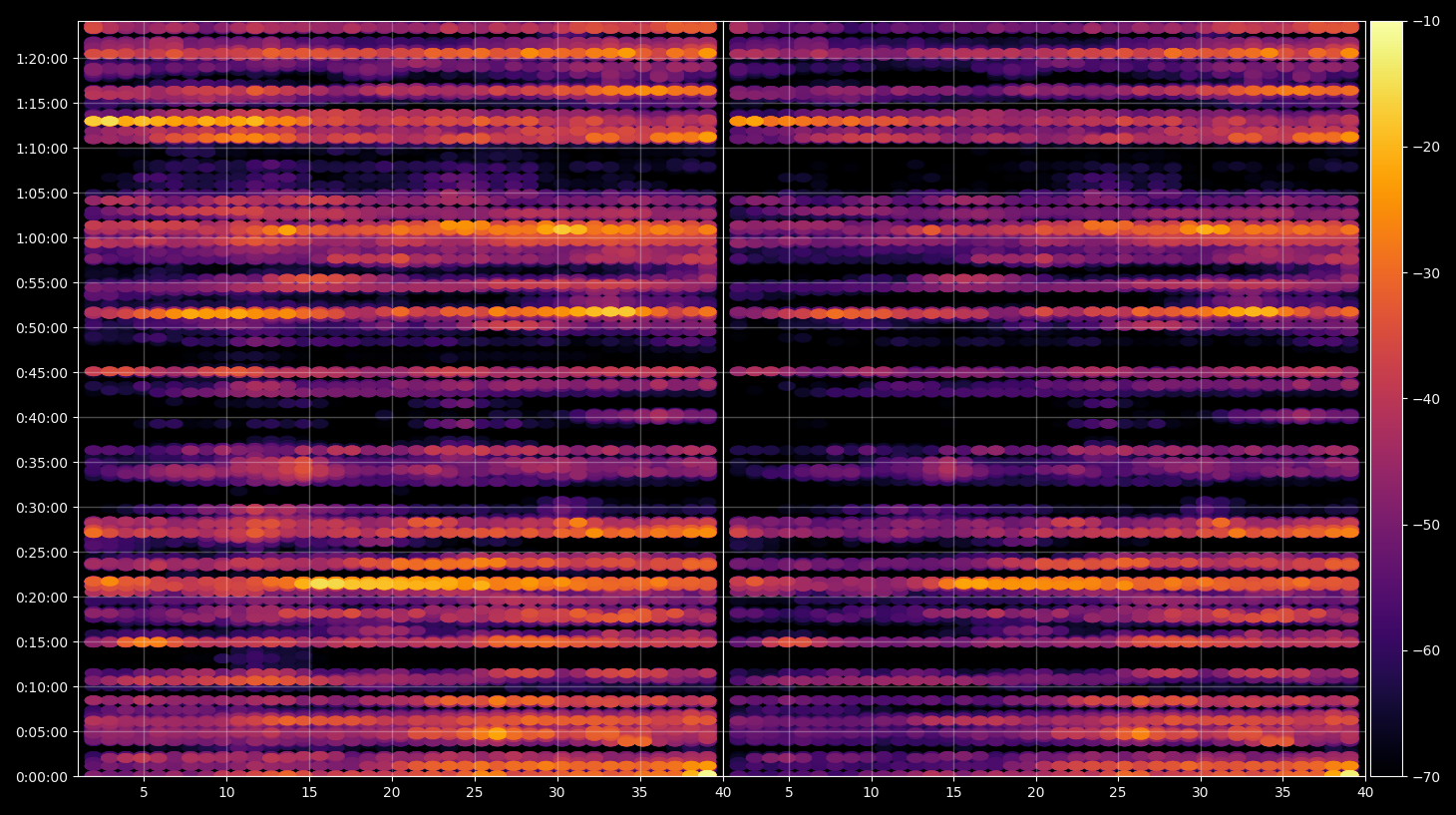Select the 0:35:00 time axis label

[42, 463]
